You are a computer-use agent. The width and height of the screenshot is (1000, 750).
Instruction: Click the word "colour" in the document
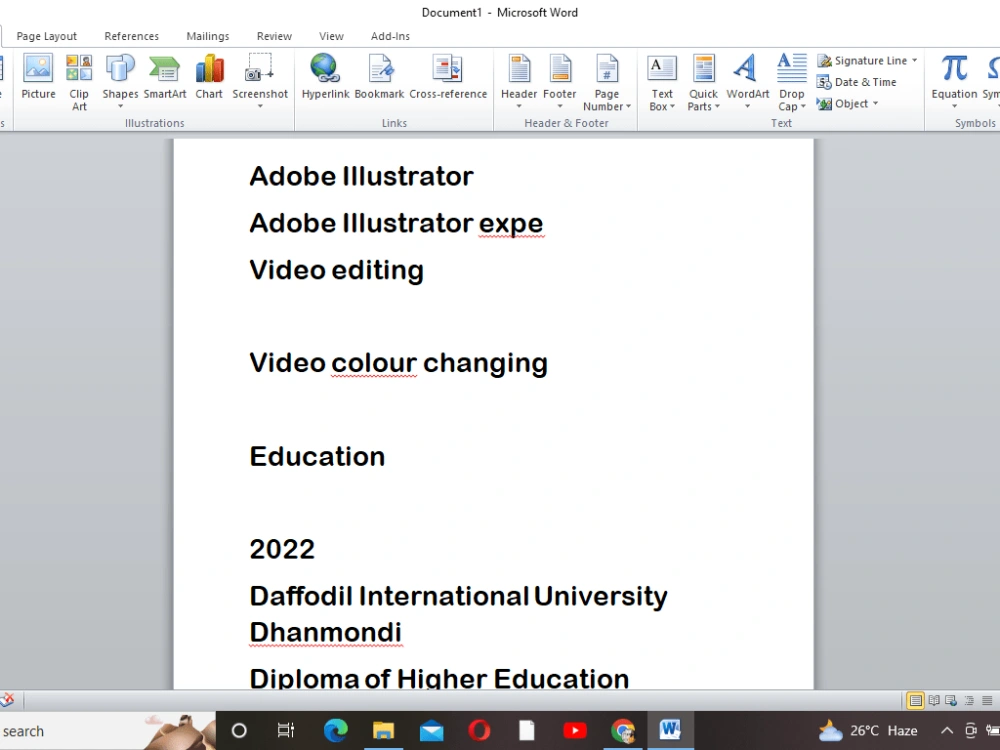[374, 363]
